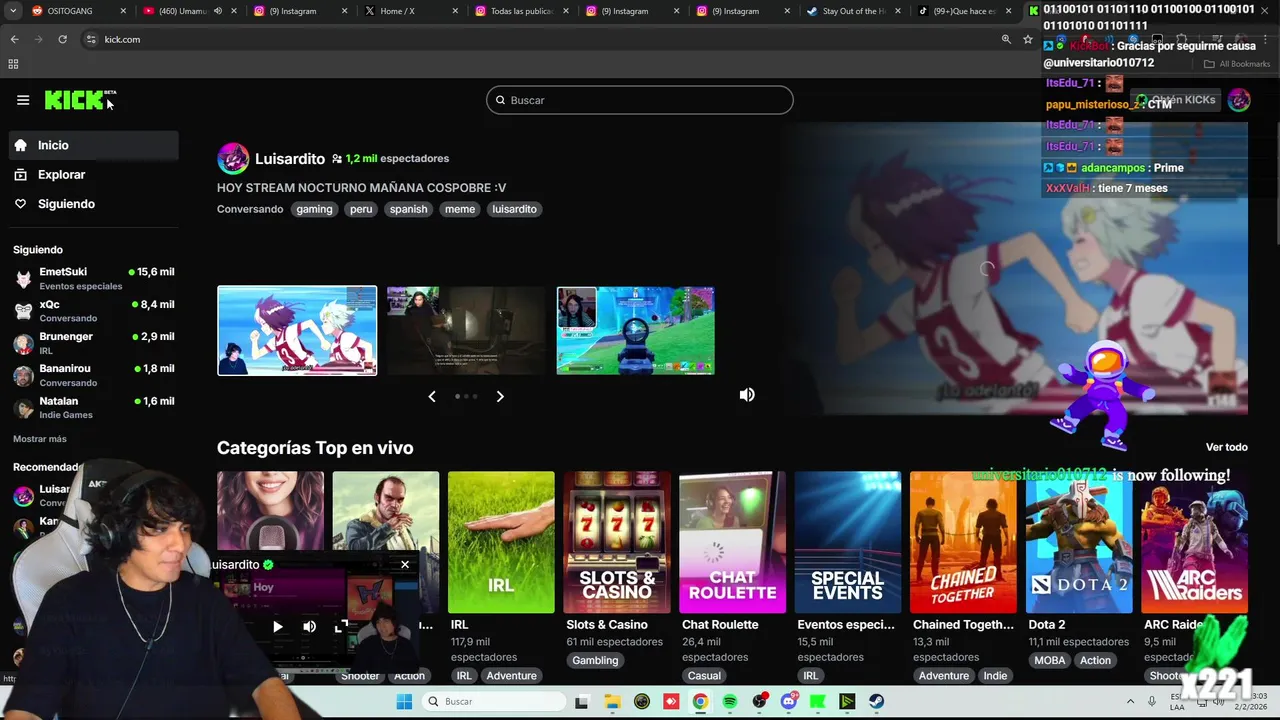Image resolution: width=1280 pixels, height=720 pixels.
Task: Open Steam from taskbar
Action: [877, 702]
